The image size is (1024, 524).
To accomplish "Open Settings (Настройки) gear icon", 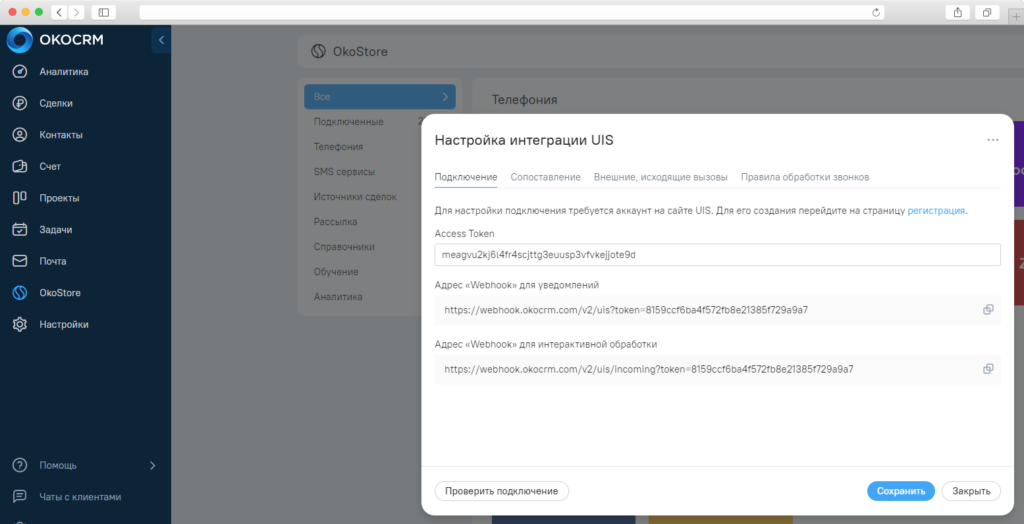I will [x=19, y=324].
